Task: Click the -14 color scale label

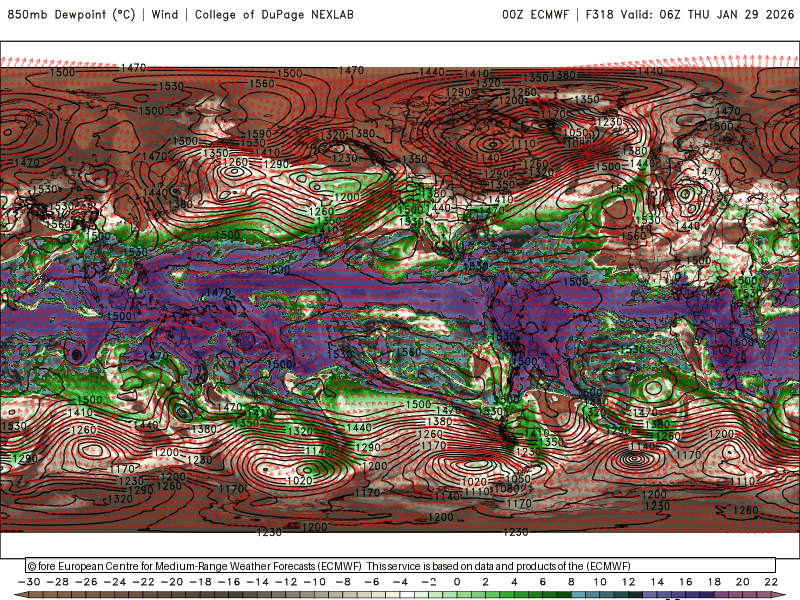Action: (x=258, y=582)
